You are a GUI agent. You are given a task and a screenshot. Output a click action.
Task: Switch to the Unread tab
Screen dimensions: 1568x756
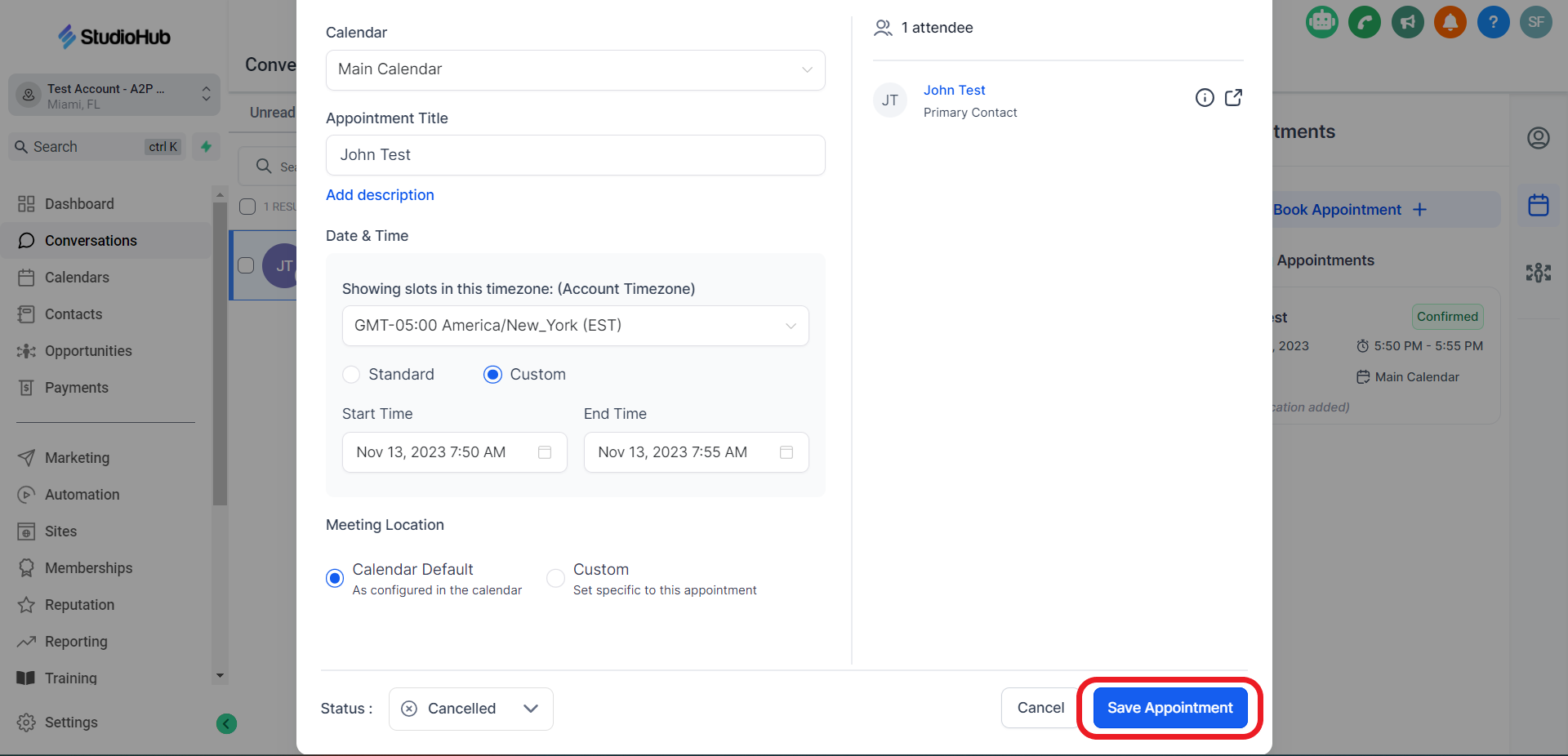(x=273, y=113)
